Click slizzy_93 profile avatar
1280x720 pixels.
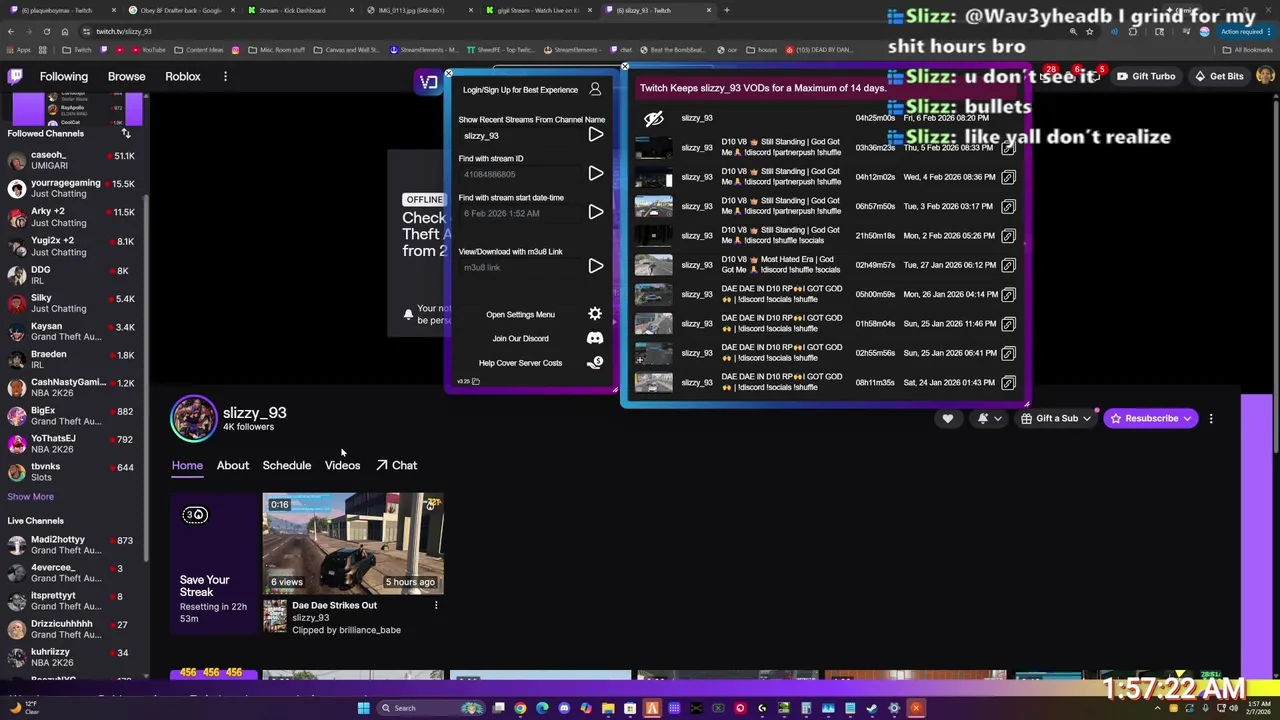tap(194, 419)
